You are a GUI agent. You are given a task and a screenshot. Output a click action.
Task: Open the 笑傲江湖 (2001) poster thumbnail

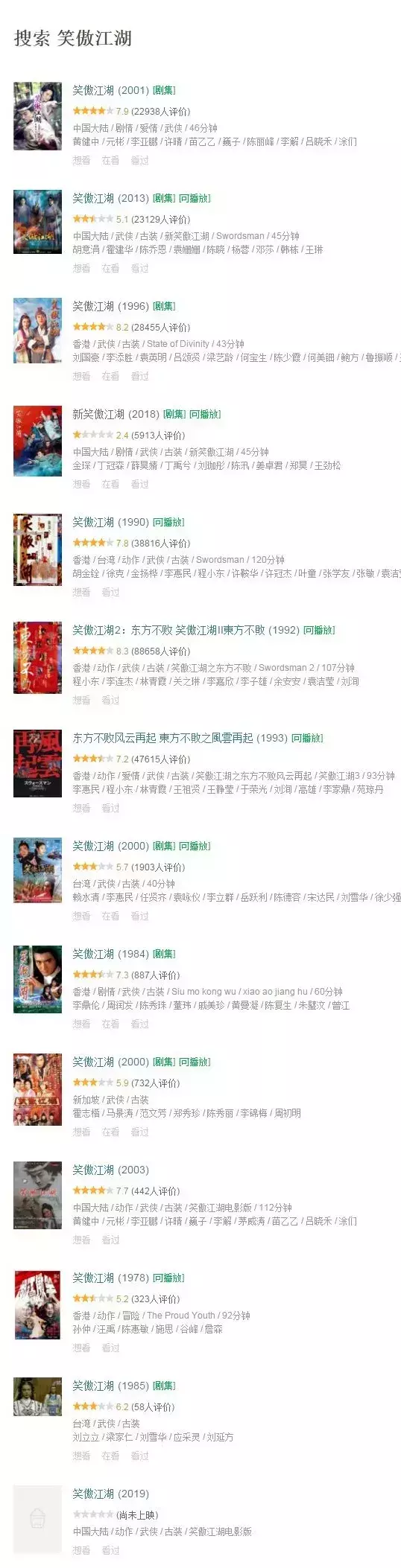click(x=38, y=116)
